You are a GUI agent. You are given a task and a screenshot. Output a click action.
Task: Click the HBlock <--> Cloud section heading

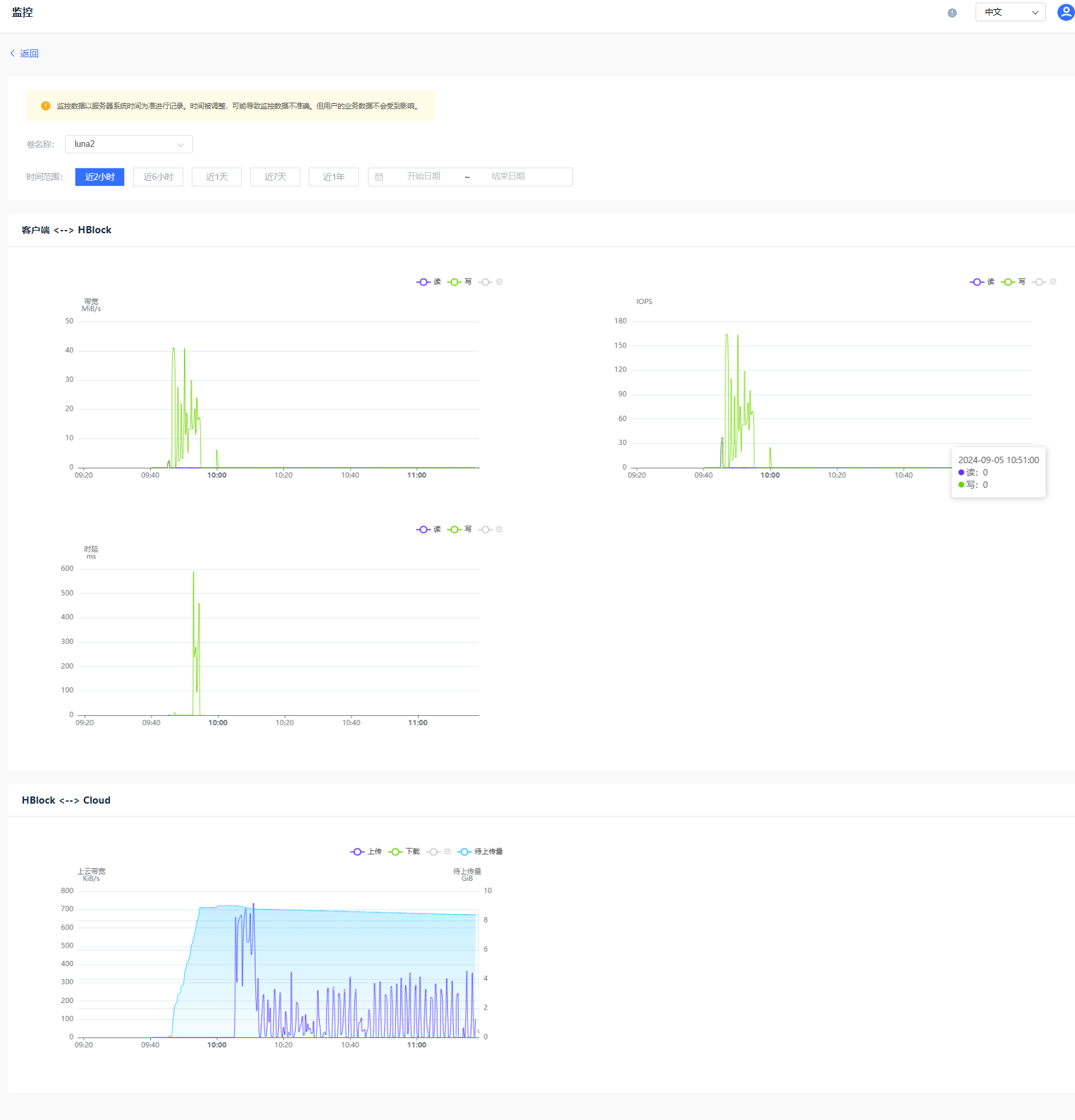tap(66, 800)
